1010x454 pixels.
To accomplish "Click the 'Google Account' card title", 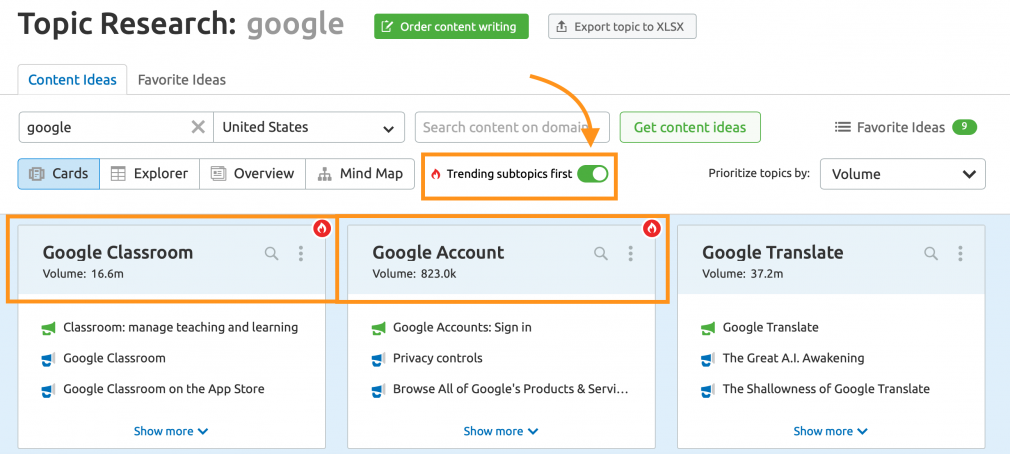I will [x=439, y=252].
